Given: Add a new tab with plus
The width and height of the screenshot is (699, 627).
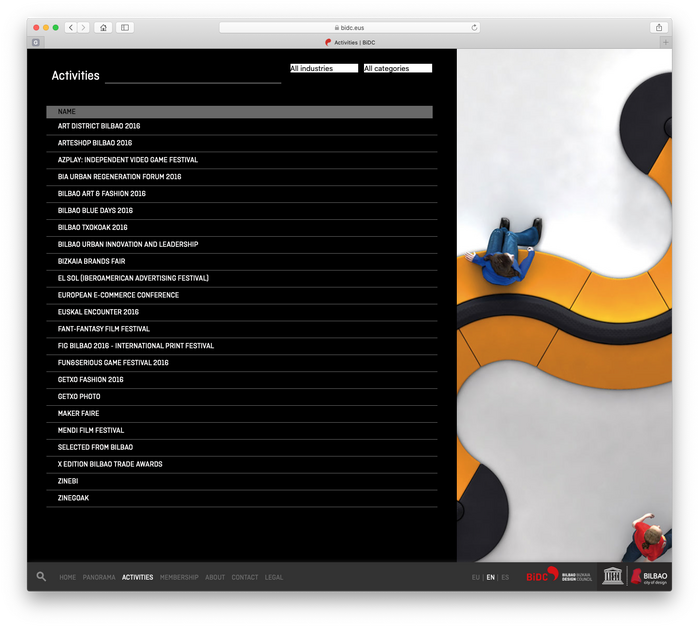Looking at the screenshot, I should tap(666, 42).
